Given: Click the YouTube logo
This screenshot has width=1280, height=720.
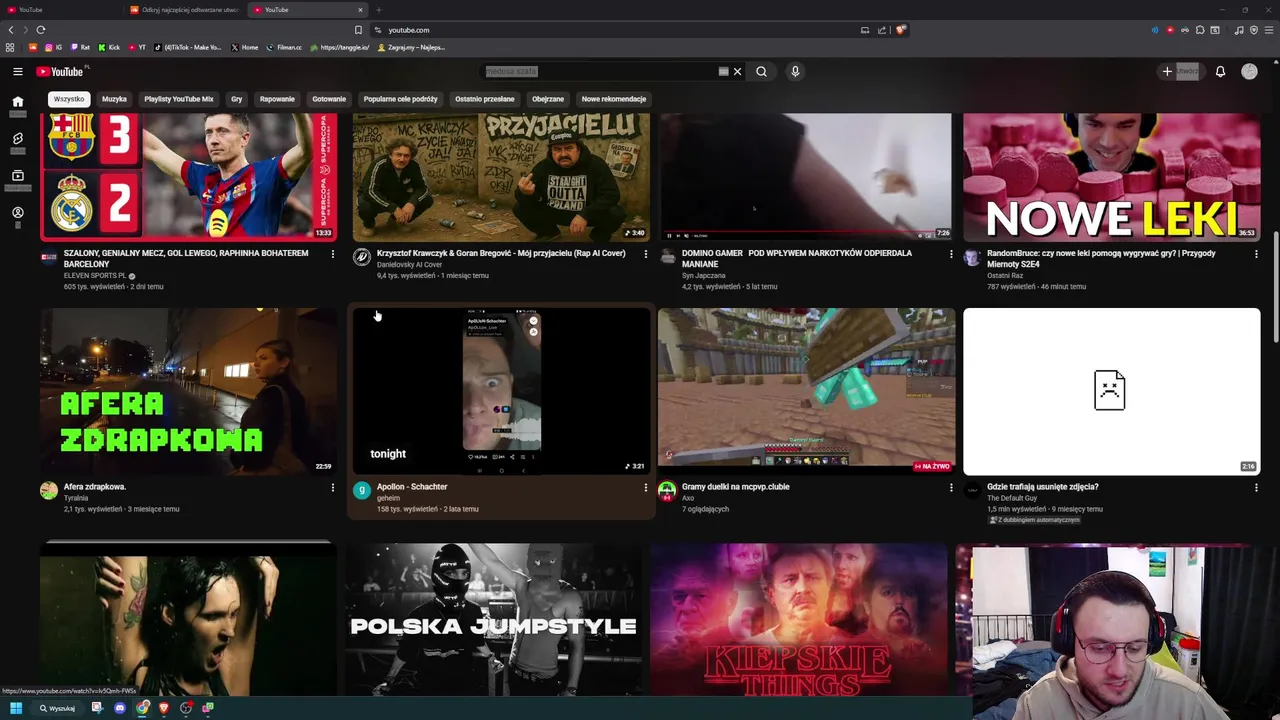Looking at the screenshot, I should tap(60, 71).
